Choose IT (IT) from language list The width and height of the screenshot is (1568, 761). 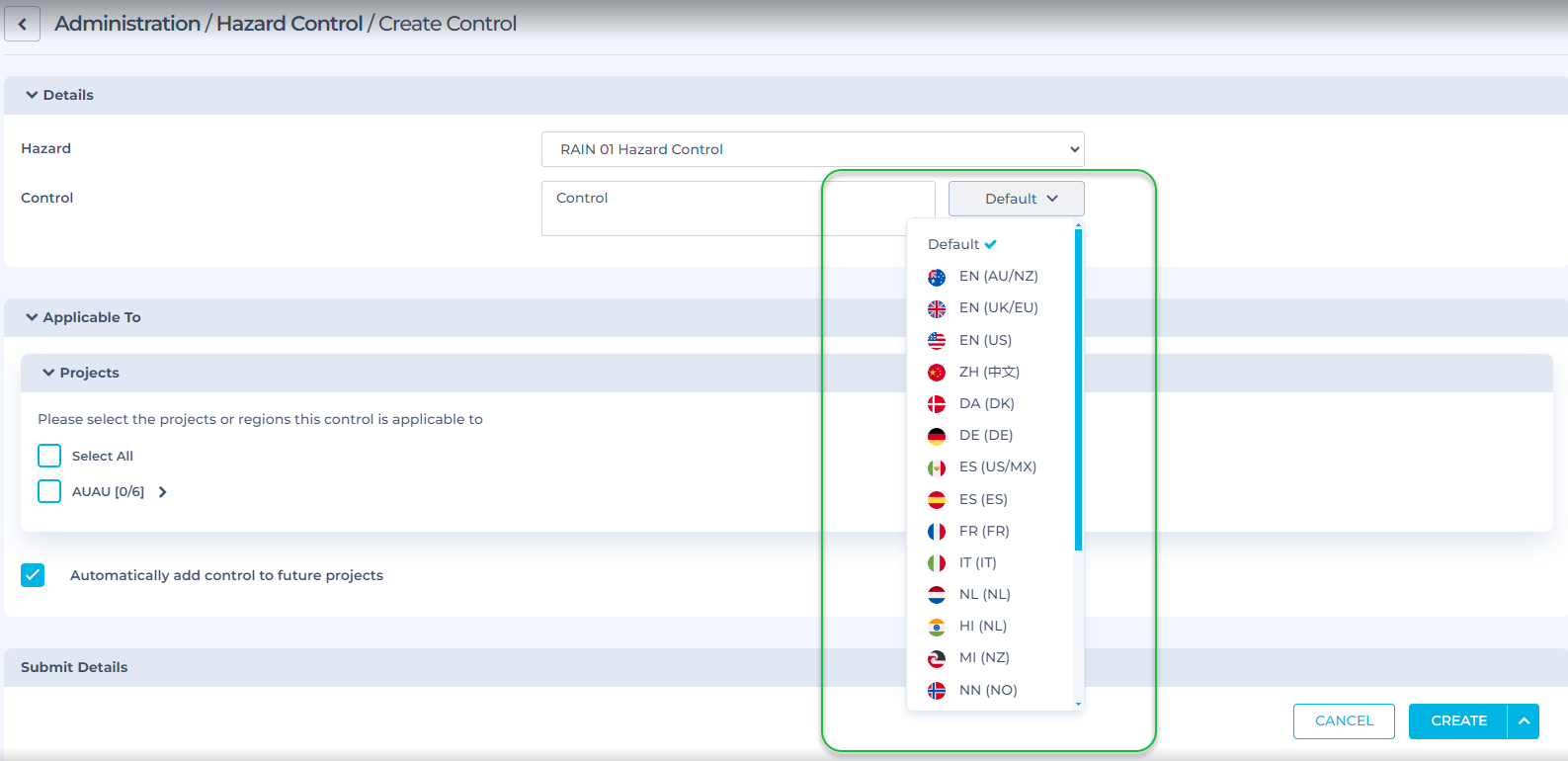(977, 562)
